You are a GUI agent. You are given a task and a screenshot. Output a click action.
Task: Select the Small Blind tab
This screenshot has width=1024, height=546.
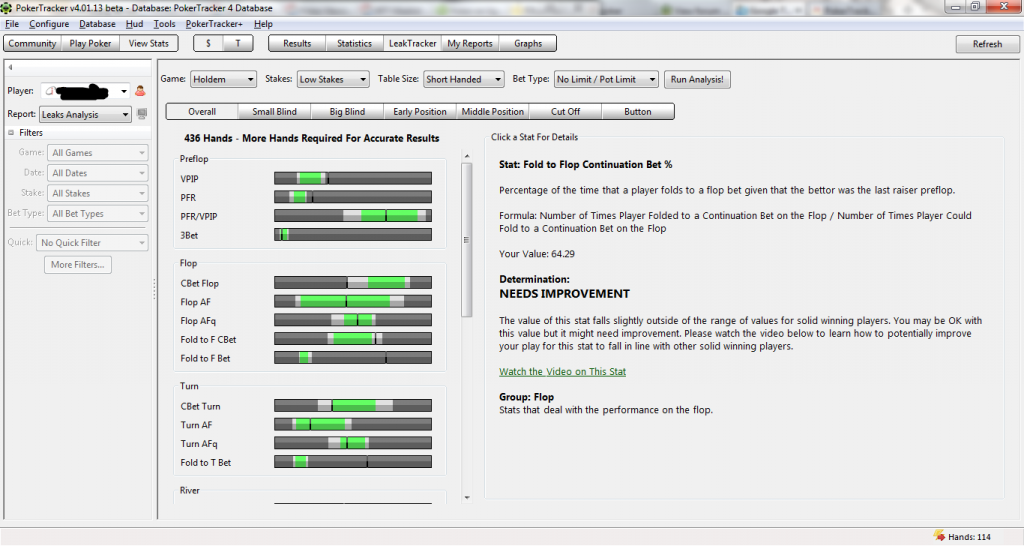coord(274,112)
